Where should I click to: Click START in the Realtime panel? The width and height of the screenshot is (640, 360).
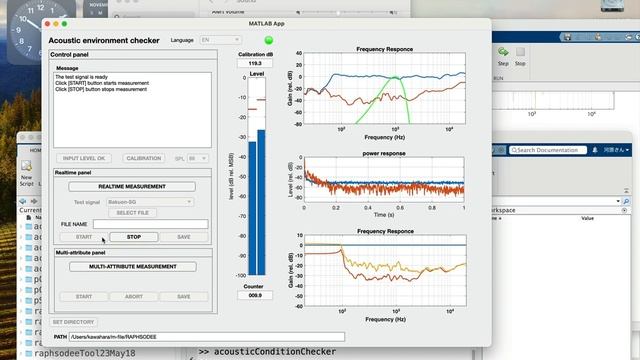pyautogui.click(x=84, y=237)
